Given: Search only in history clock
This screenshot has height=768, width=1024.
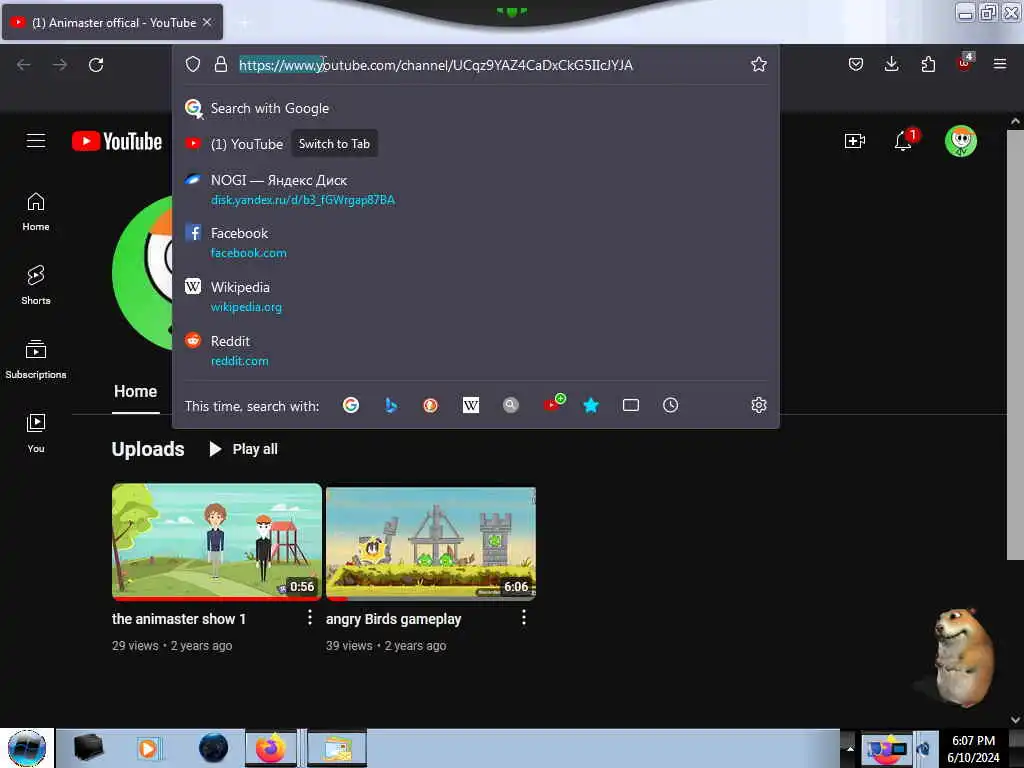Looking at the screenshot, I should click(x=670, y=405).
